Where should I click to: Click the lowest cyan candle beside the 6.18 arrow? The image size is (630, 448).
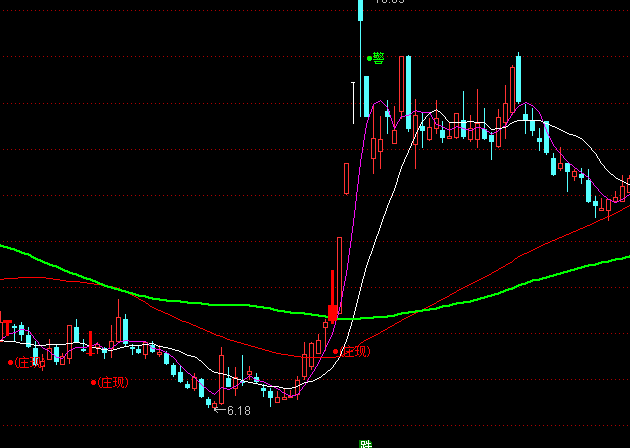[209, 399]
